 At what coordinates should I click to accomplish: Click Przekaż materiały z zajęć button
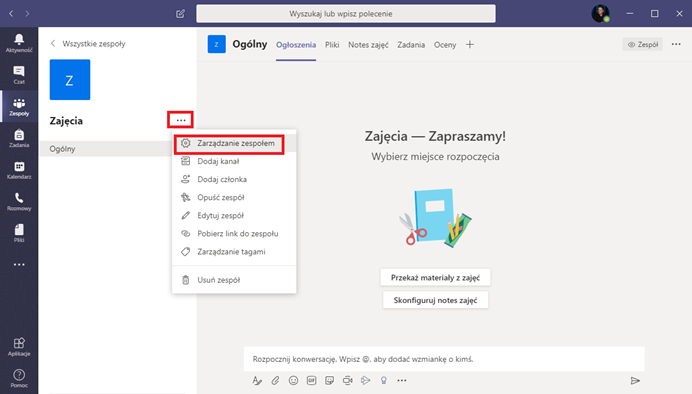435,278
